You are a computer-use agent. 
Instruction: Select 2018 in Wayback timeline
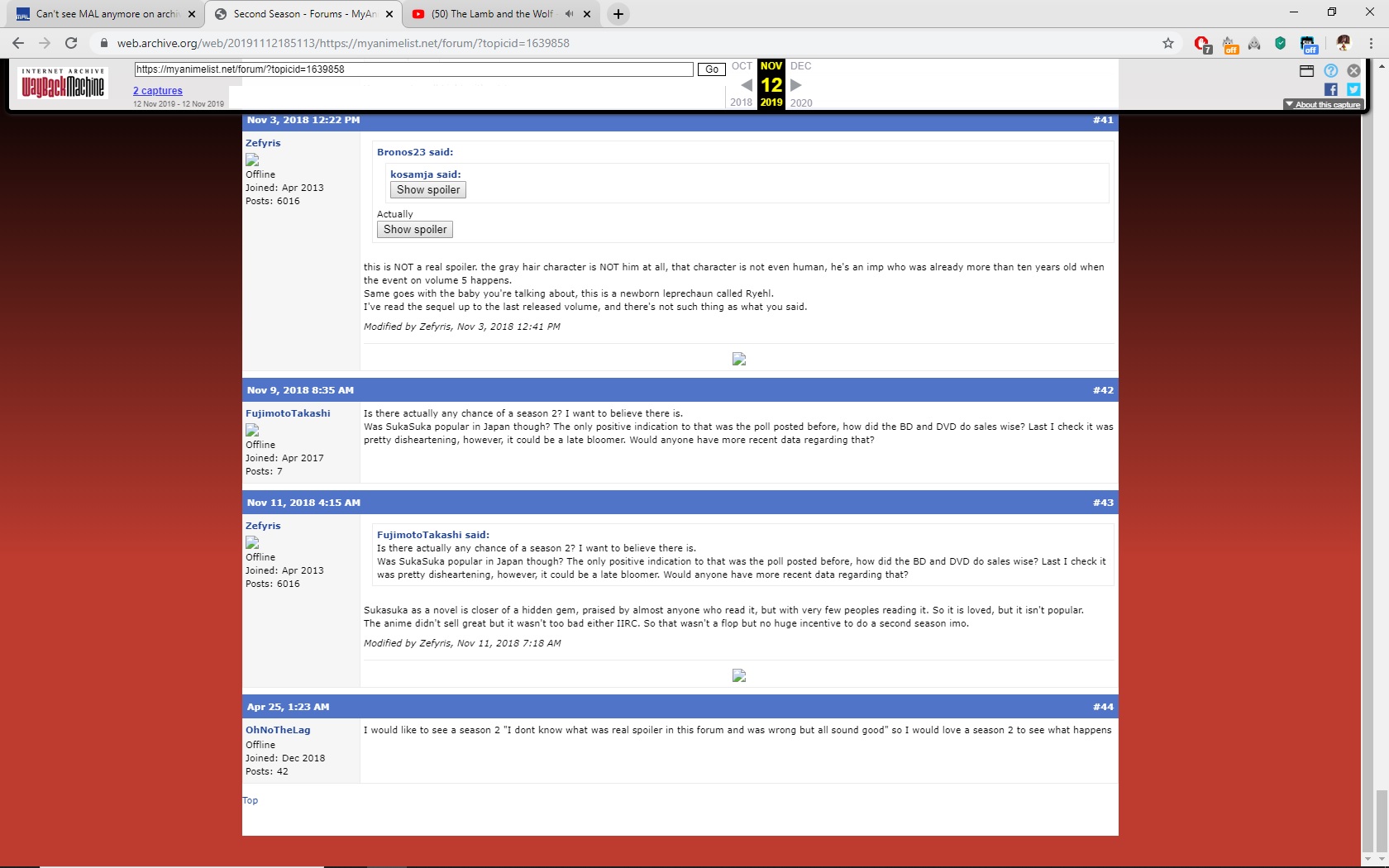tap(741, 103)
